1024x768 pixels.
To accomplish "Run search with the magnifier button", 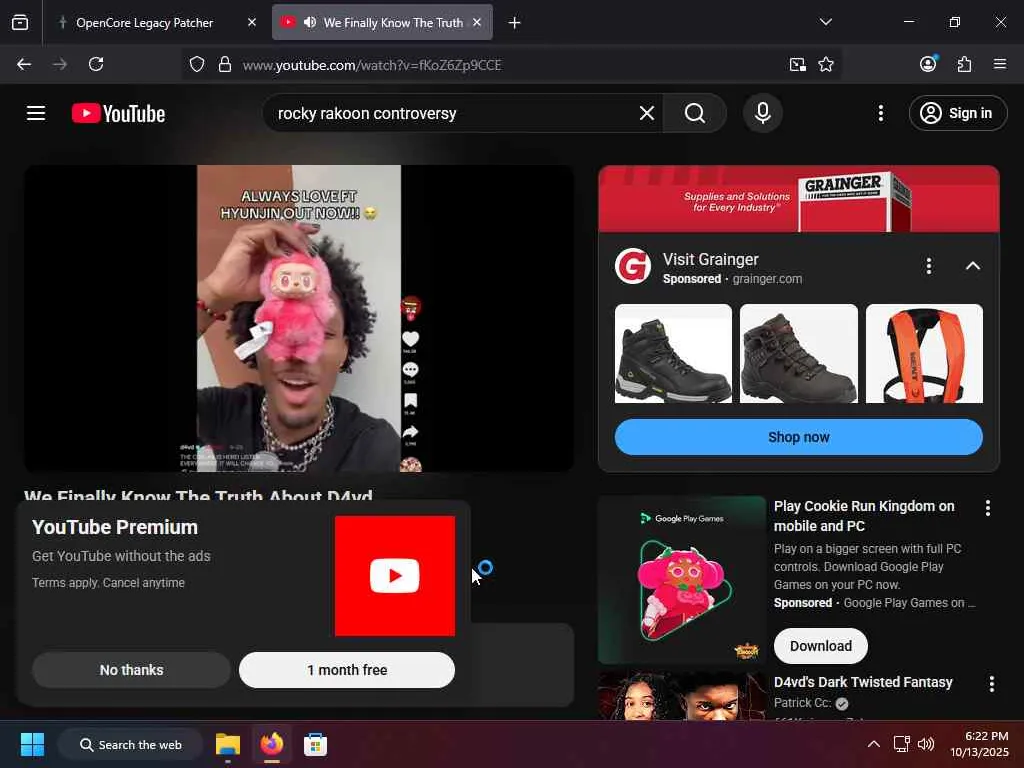I will coord(694,113).
